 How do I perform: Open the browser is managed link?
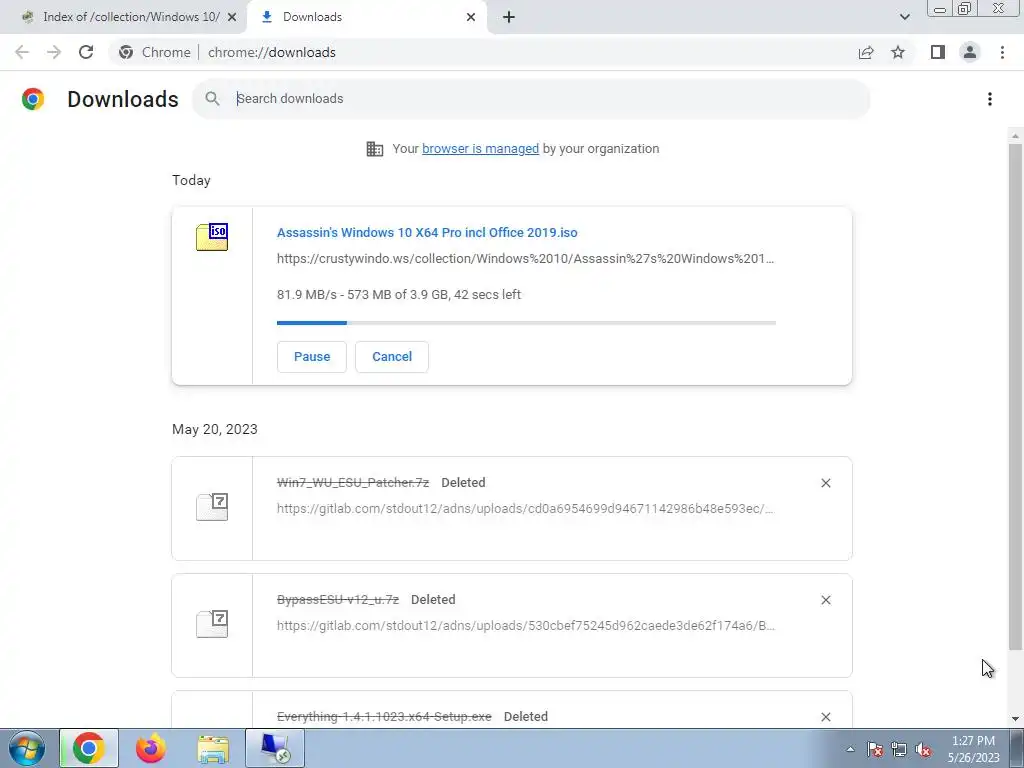pyautogui.click(x=480, y=149)
